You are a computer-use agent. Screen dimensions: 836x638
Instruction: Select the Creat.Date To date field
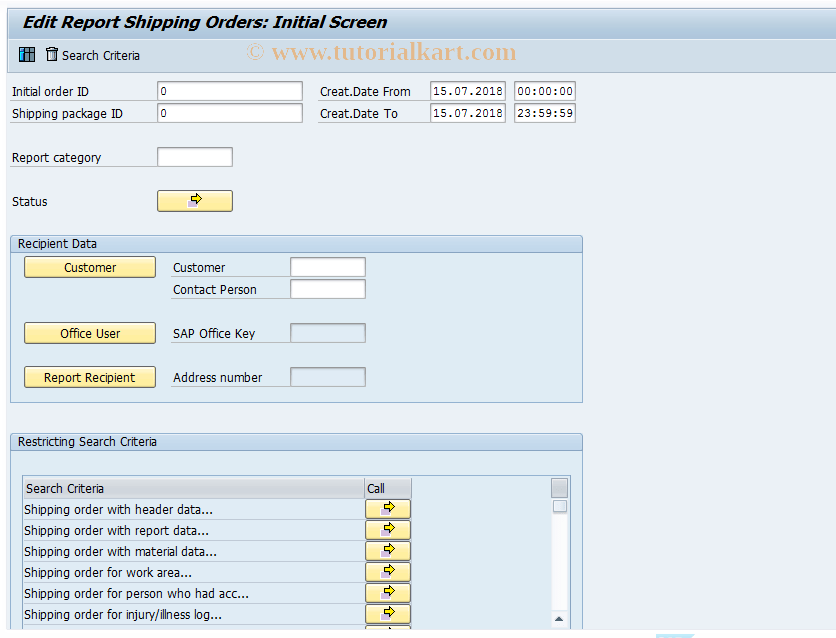click(467, 113)
